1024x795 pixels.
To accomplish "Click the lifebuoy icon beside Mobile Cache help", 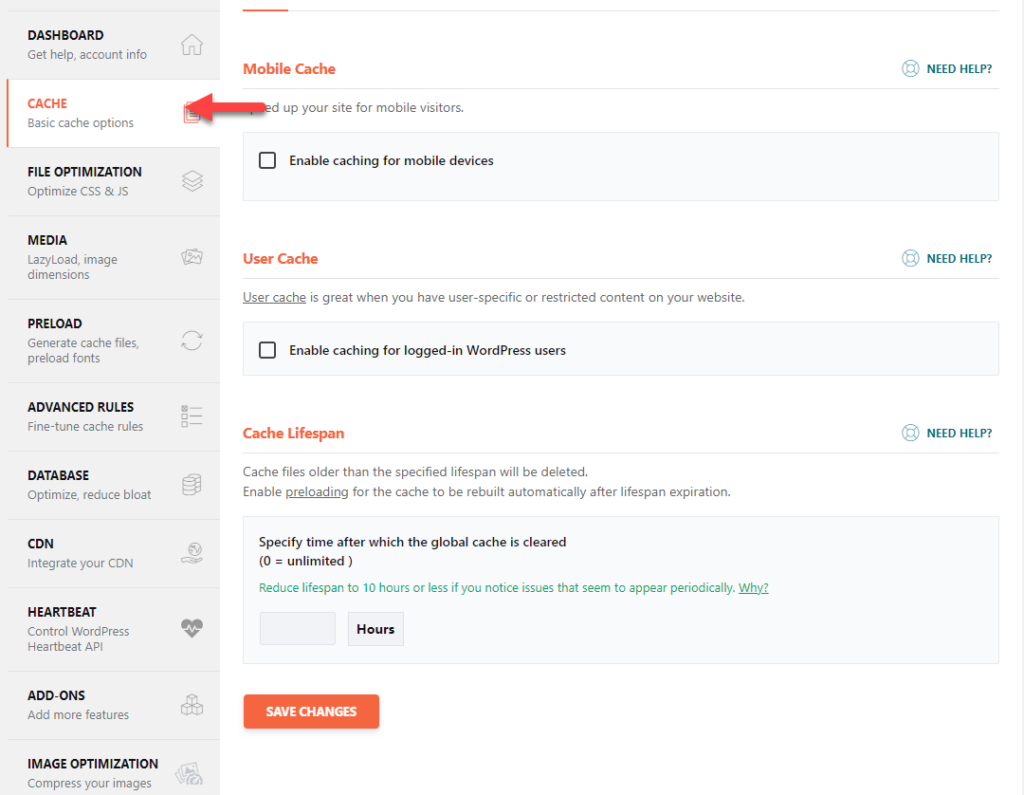I will pyautogui.click(x=910, y=69).
